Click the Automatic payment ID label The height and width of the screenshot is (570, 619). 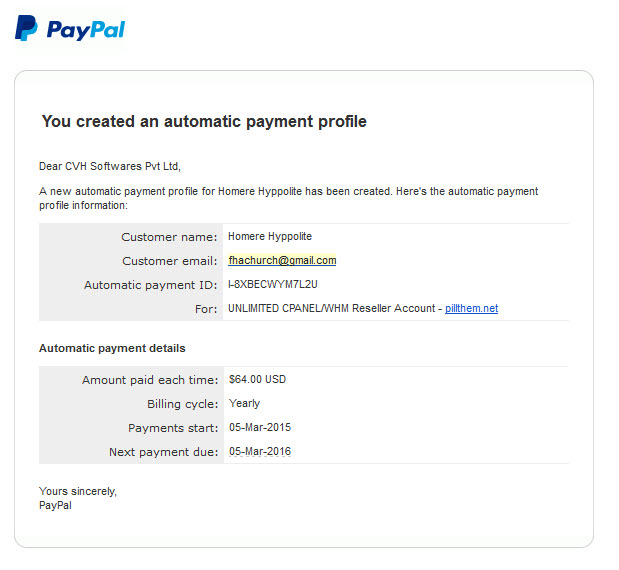tap(150, 285)
